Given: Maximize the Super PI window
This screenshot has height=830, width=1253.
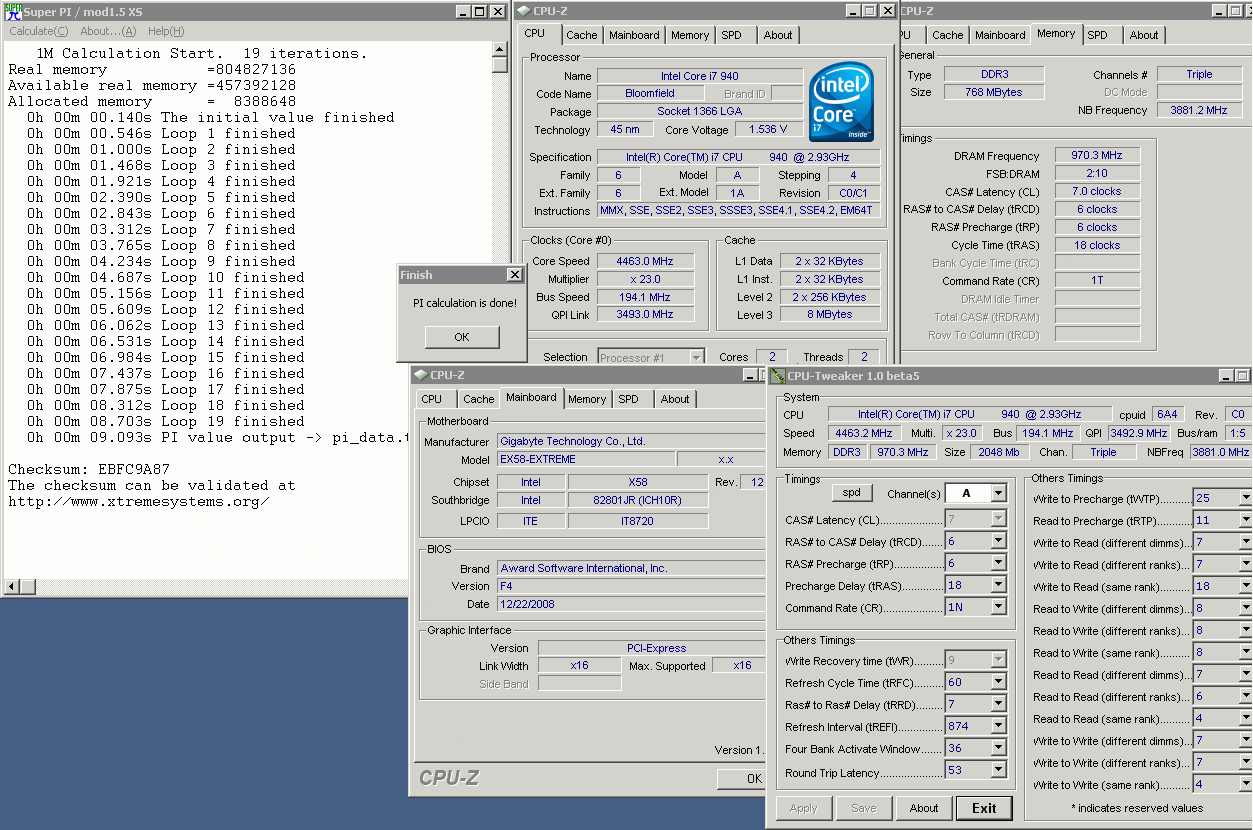Looking at the screenshot, I should [x=480, y=12].
